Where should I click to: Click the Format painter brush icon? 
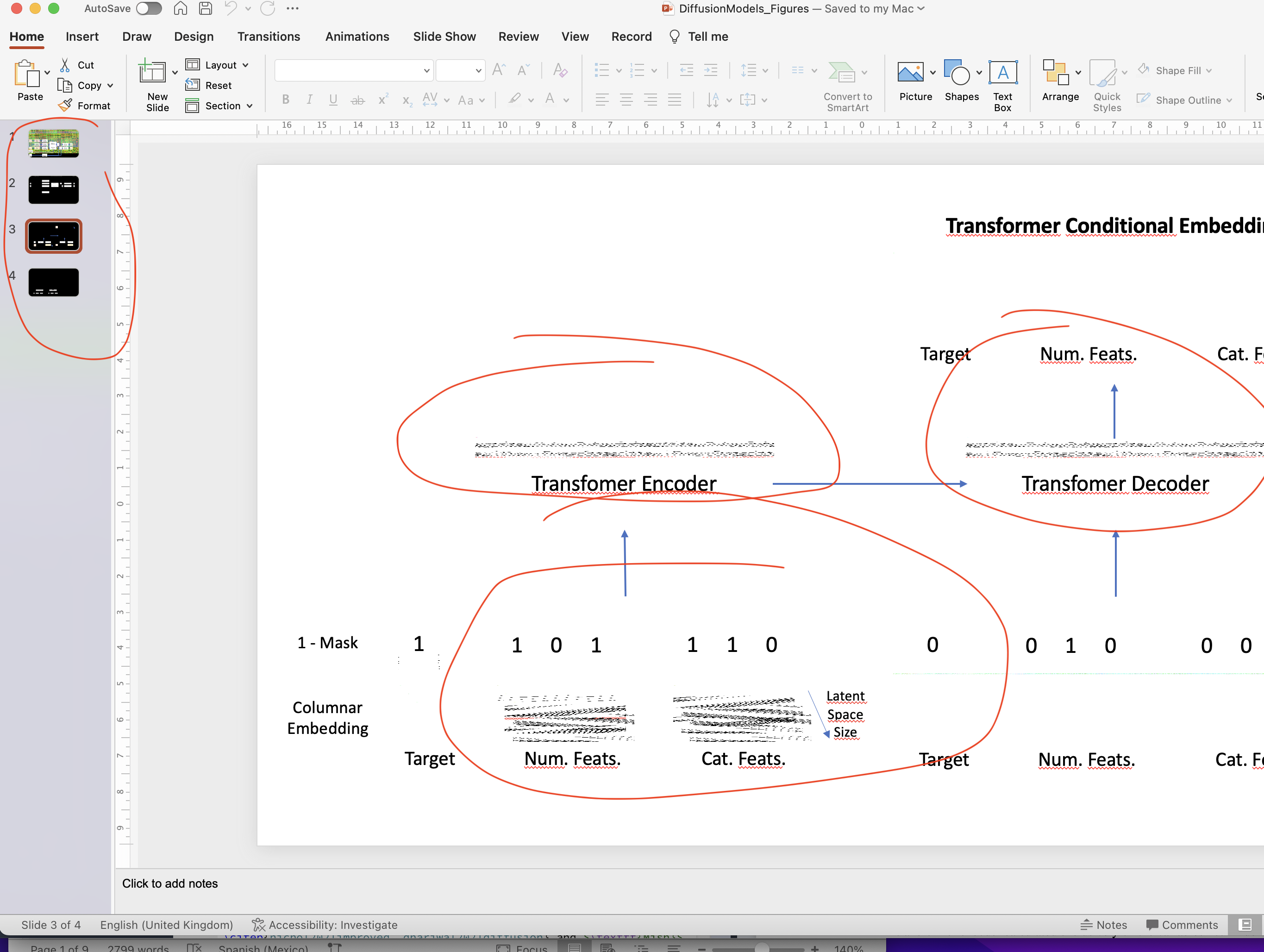point(66,105)
